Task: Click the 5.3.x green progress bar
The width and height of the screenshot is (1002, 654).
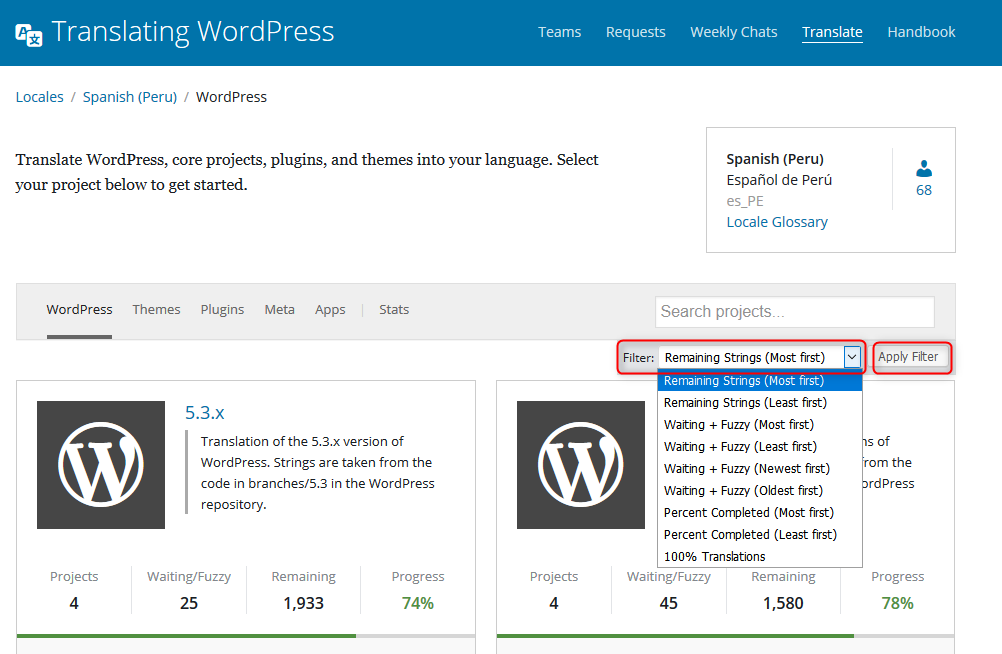Action: coord(186,635)
